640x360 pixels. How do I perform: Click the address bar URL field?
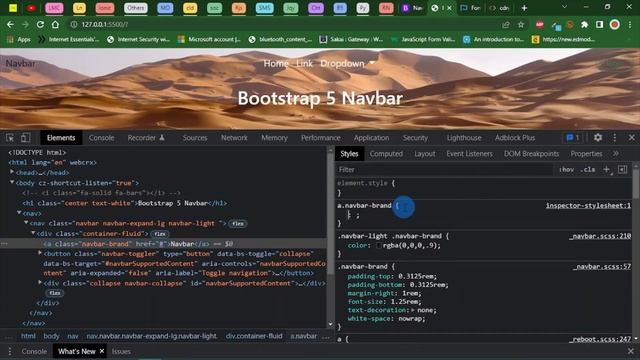point(286,24)
